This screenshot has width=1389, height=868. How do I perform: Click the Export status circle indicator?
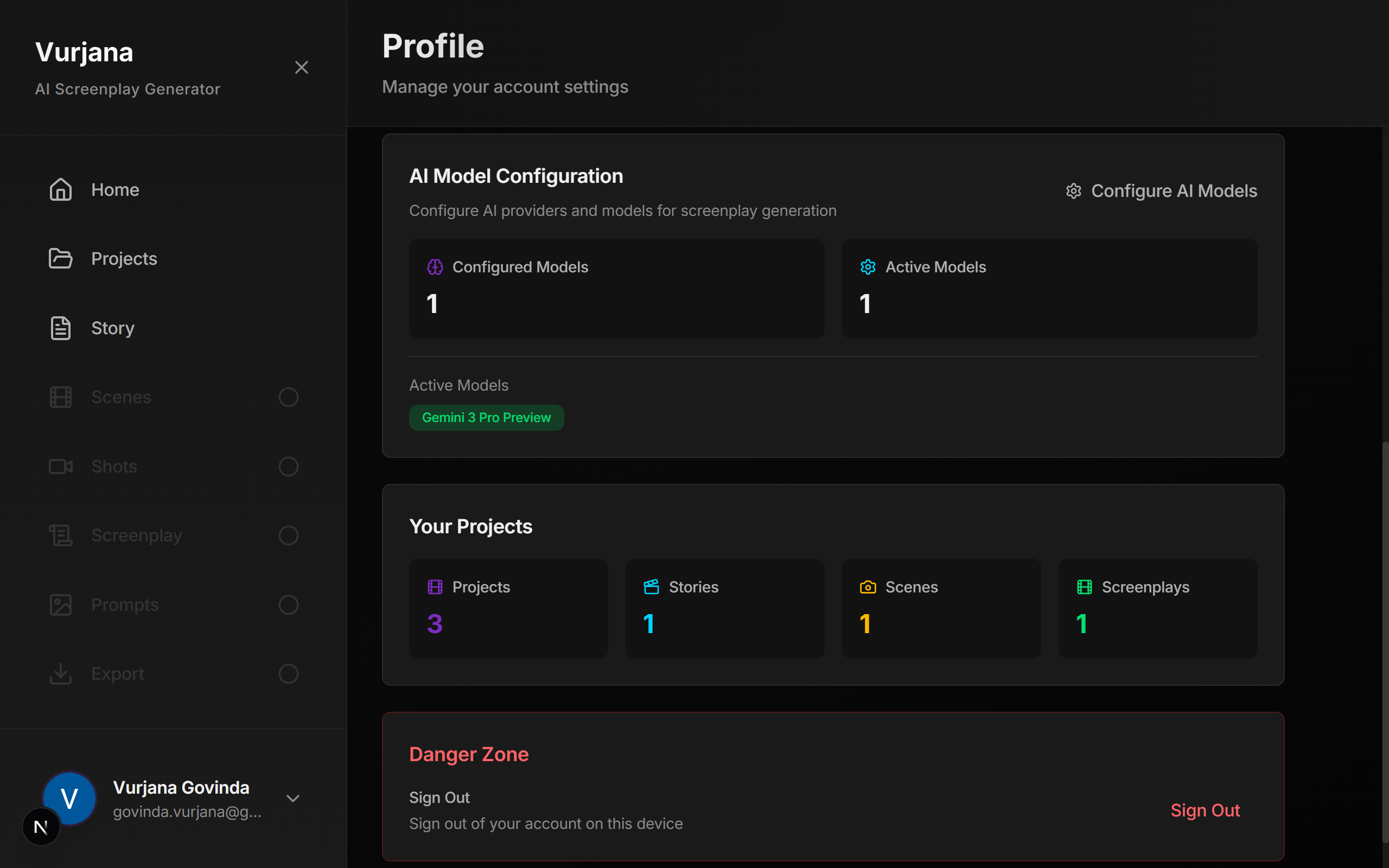[x=288, y=673]
